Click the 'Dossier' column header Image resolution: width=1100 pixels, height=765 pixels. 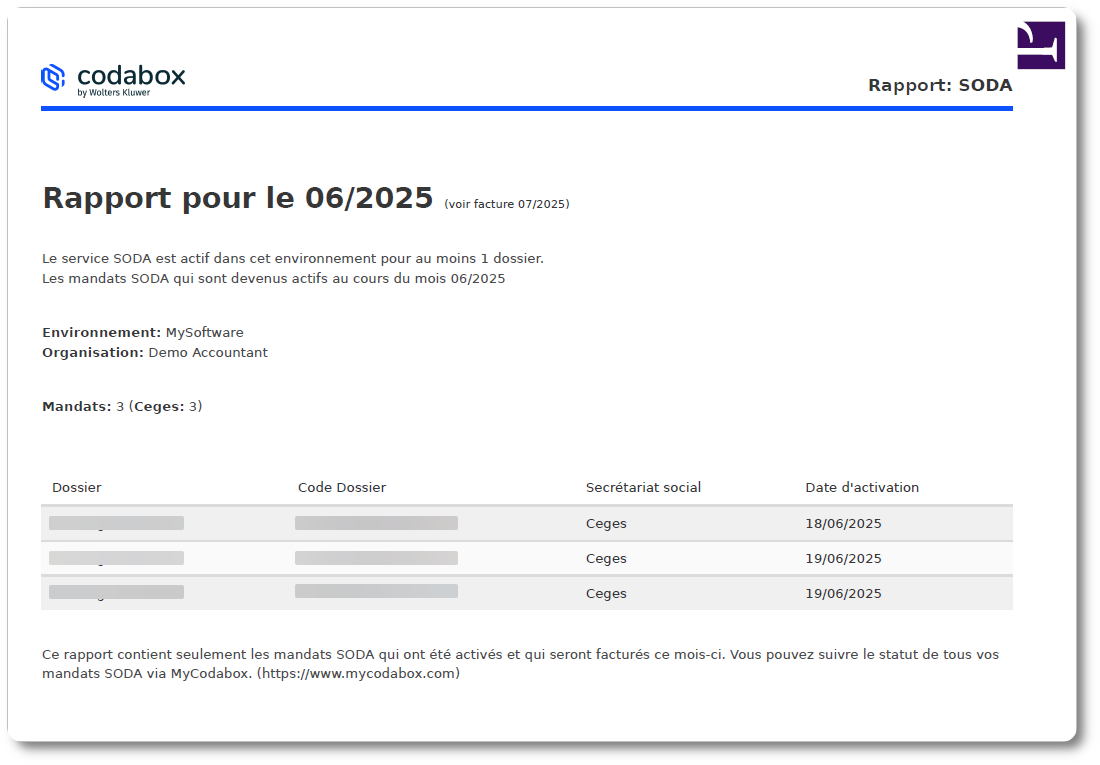pyautogui.click(x=76, y=487)
